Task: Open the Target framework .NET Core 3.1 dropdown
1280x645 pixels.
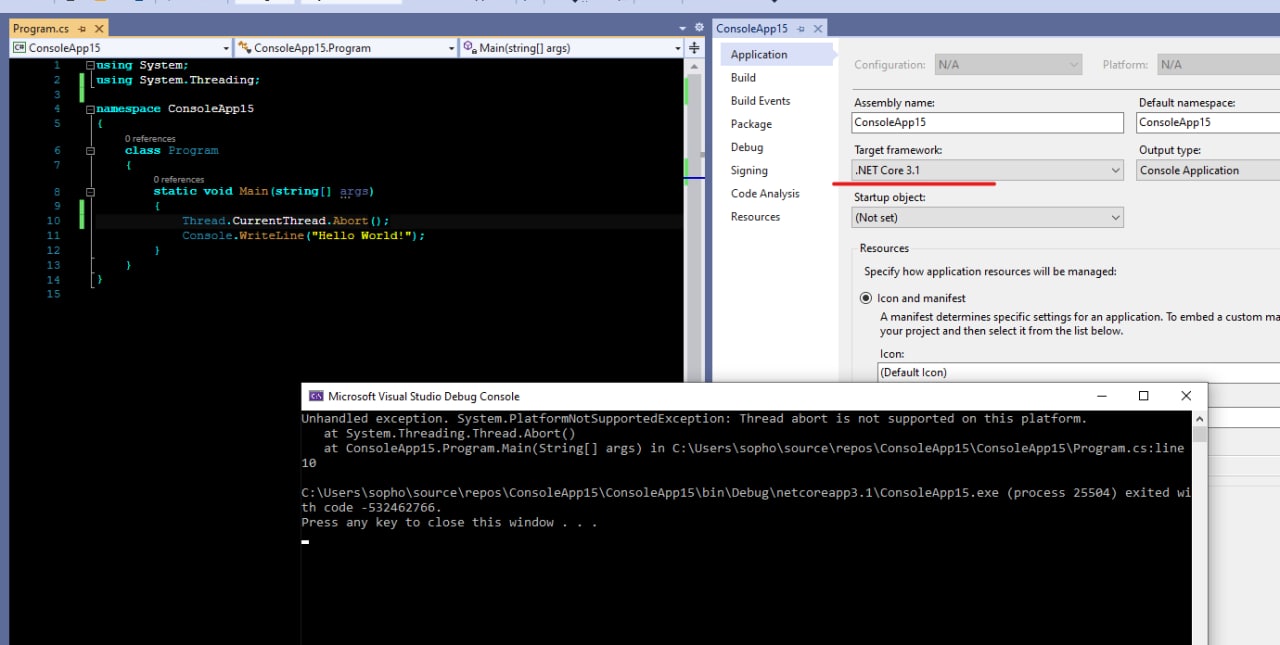Action: click(x=988, y=170)
